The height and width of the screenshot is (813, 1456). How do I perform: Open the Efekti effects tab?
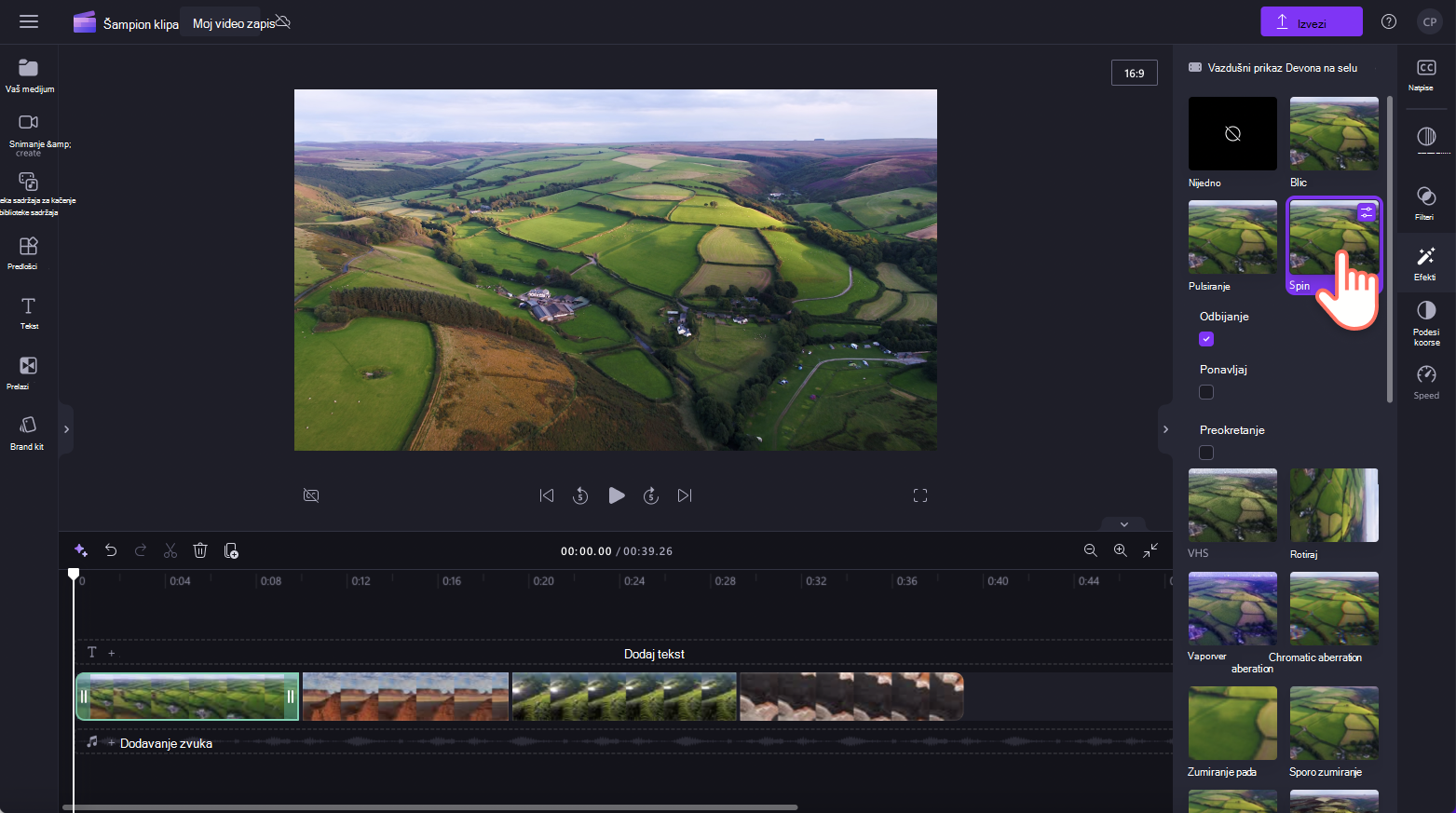click(x=1426, y=263)
